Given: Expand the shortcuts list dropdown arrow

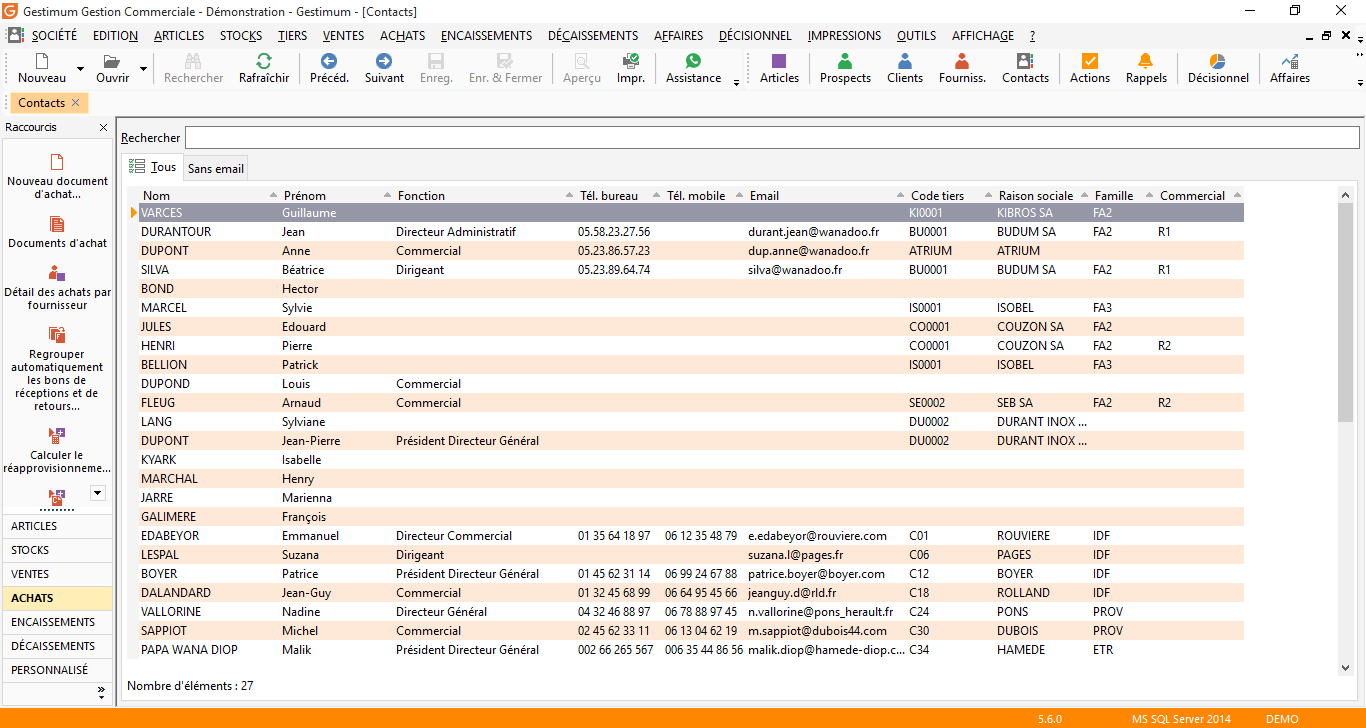Looking at the screenshot, I should (x=97, y=492).
